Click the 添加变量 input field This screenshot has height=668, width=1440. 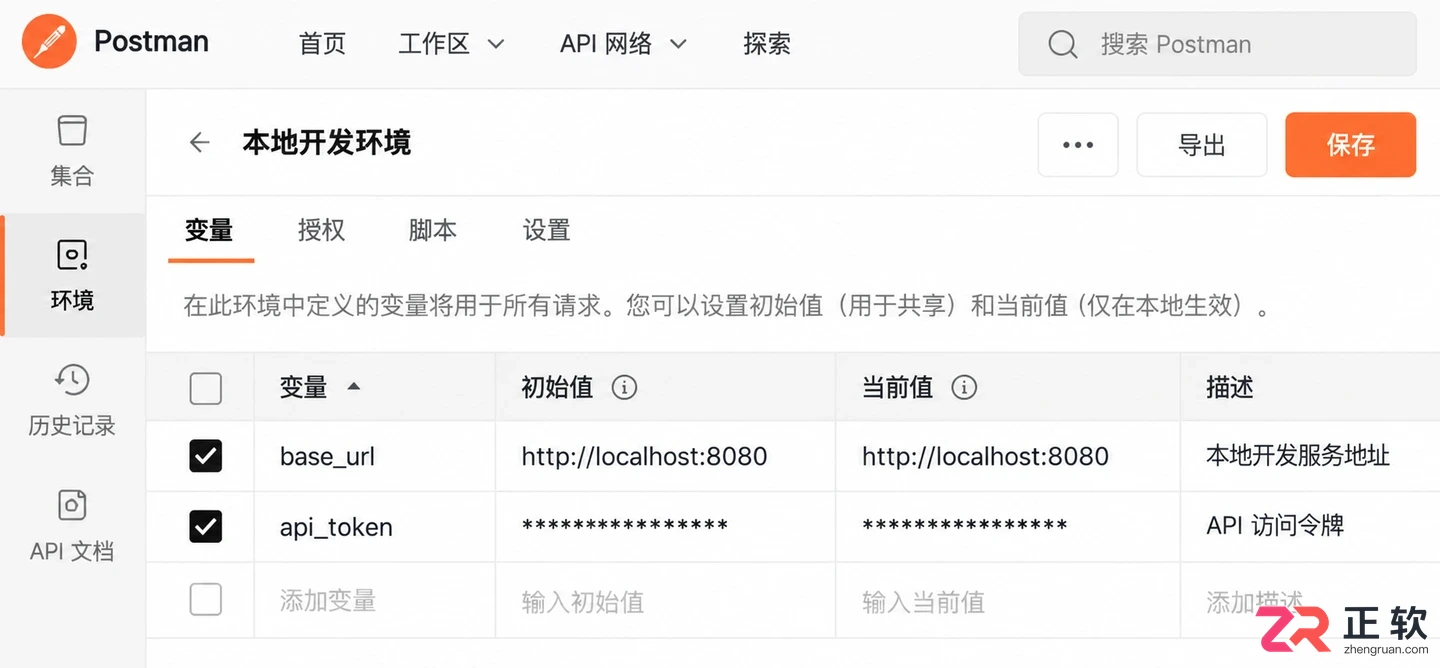[x=375, y=601]
